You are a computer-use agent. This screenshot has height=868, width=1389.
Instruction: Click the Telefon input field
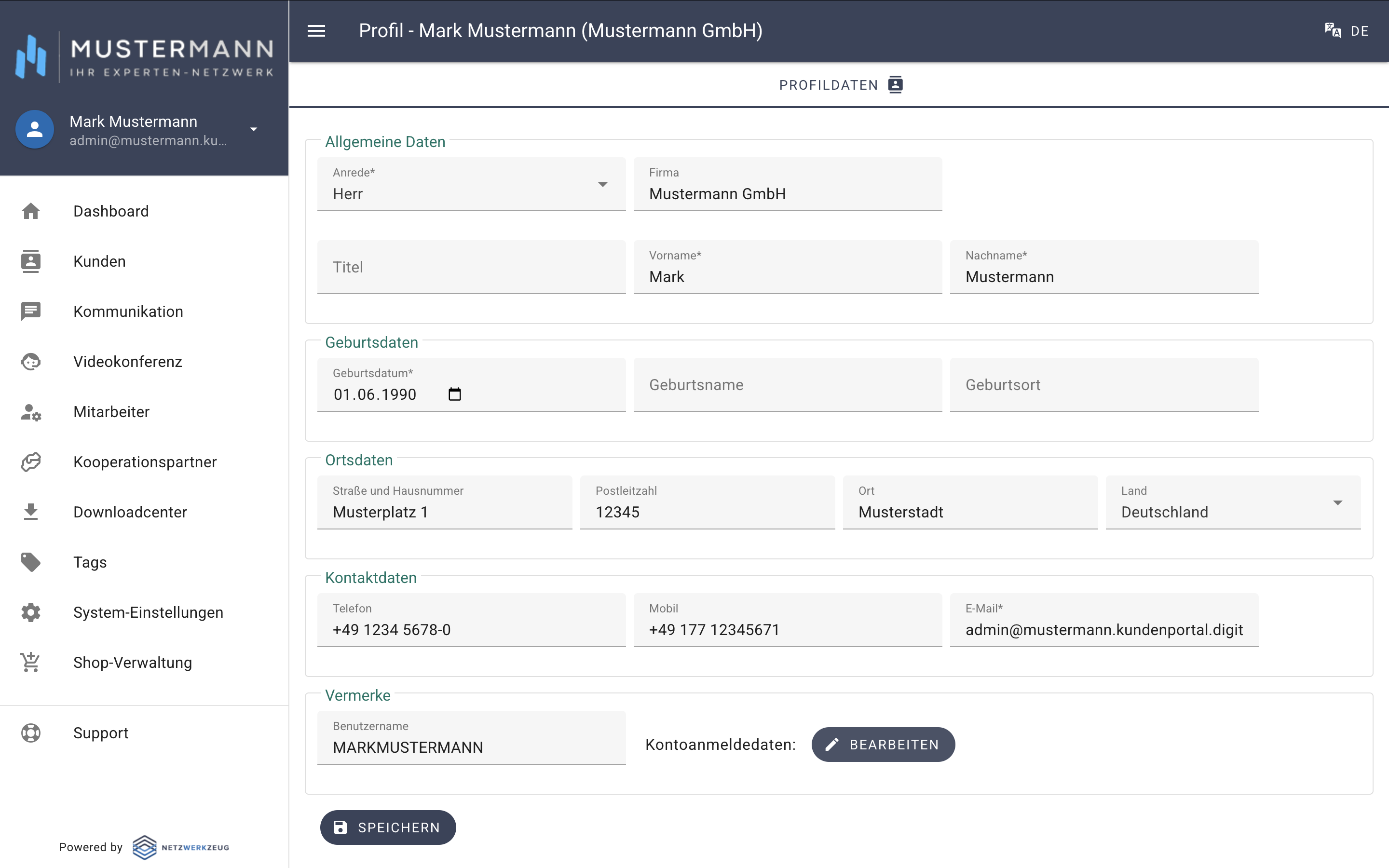pos(471,620)
